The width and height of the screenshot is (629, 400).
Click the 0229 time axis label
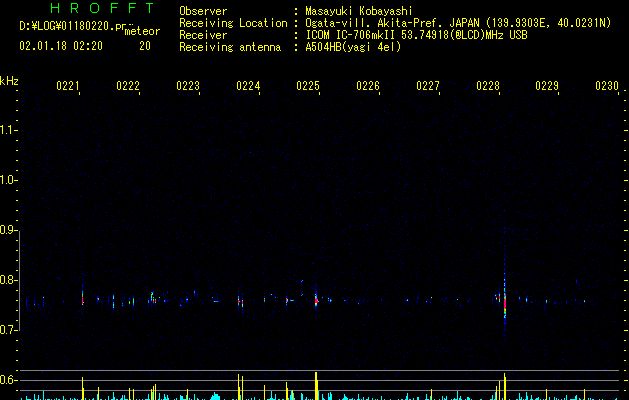tap(547, 86)
